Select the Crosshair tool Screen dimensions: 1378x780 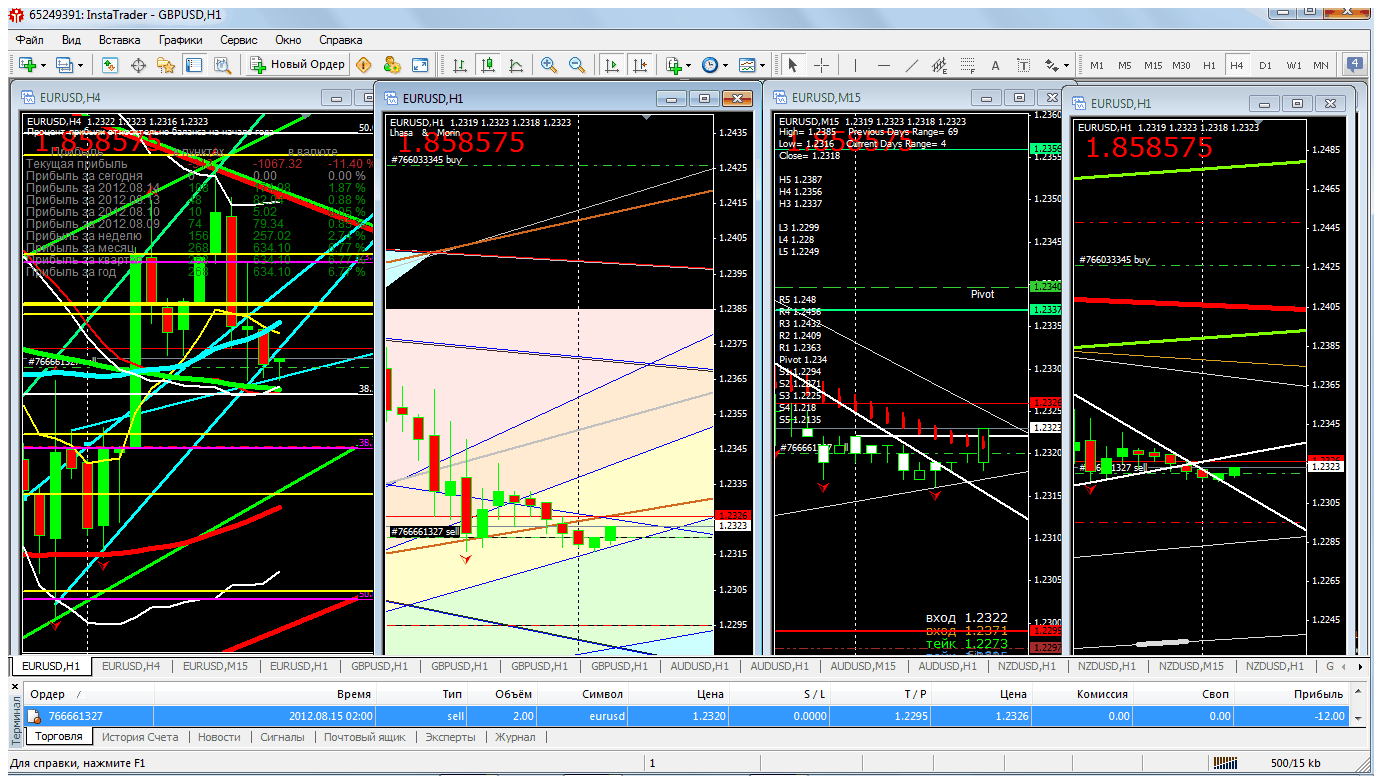(821, 65)
